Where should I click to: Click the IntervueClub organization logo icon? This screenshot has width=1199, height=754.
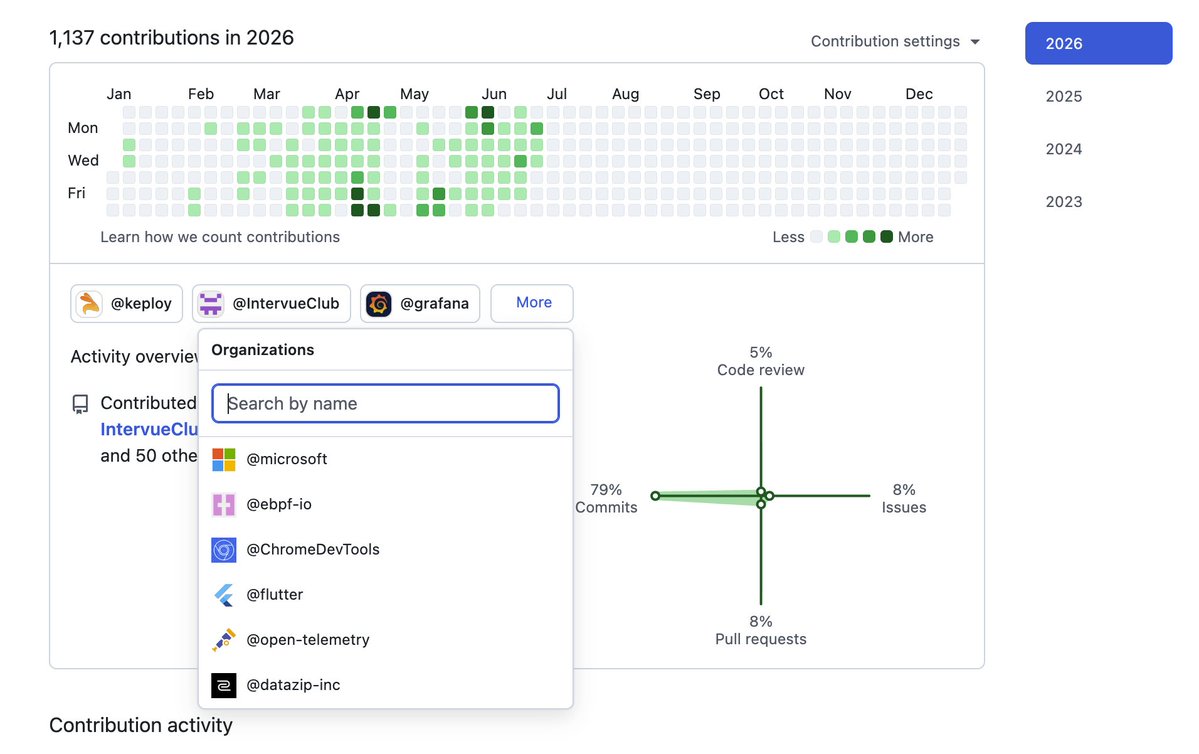(210, 304)
